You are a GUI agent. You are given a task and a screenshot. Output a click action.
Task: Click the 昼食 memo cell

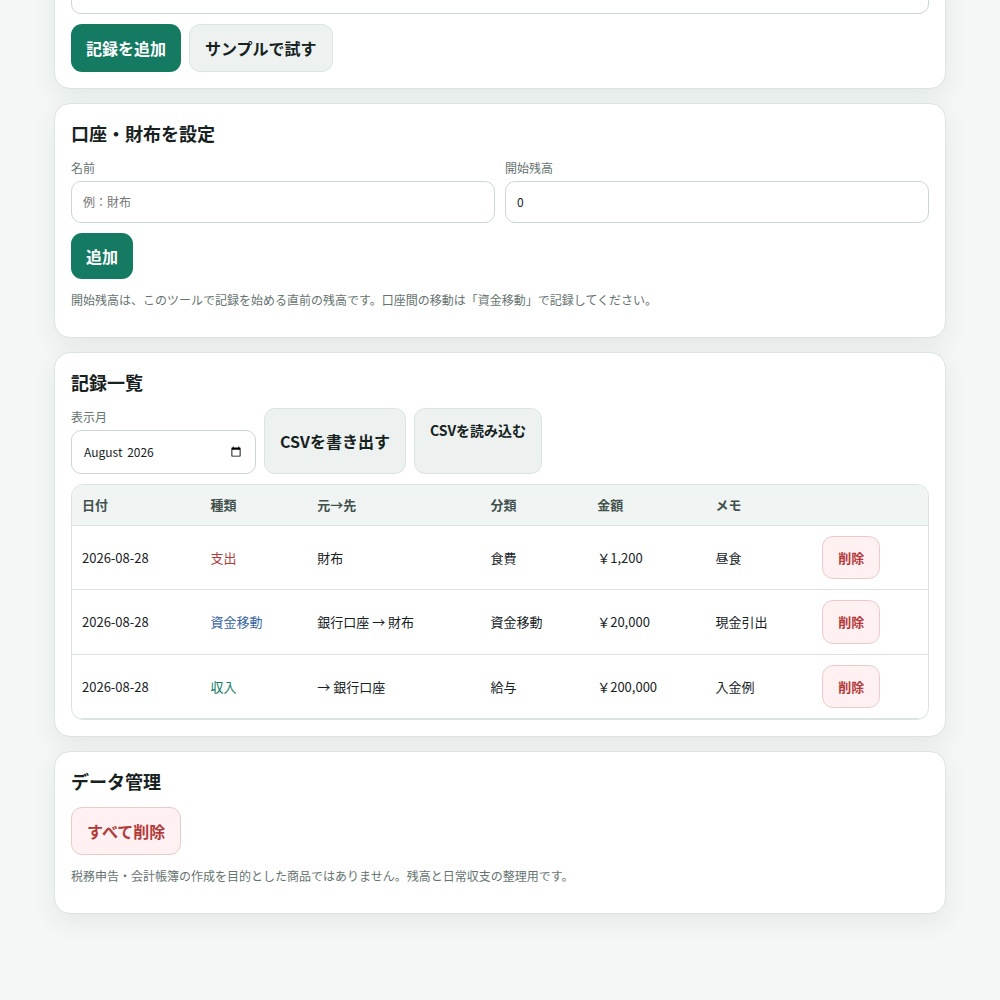[x=728, y=559]
